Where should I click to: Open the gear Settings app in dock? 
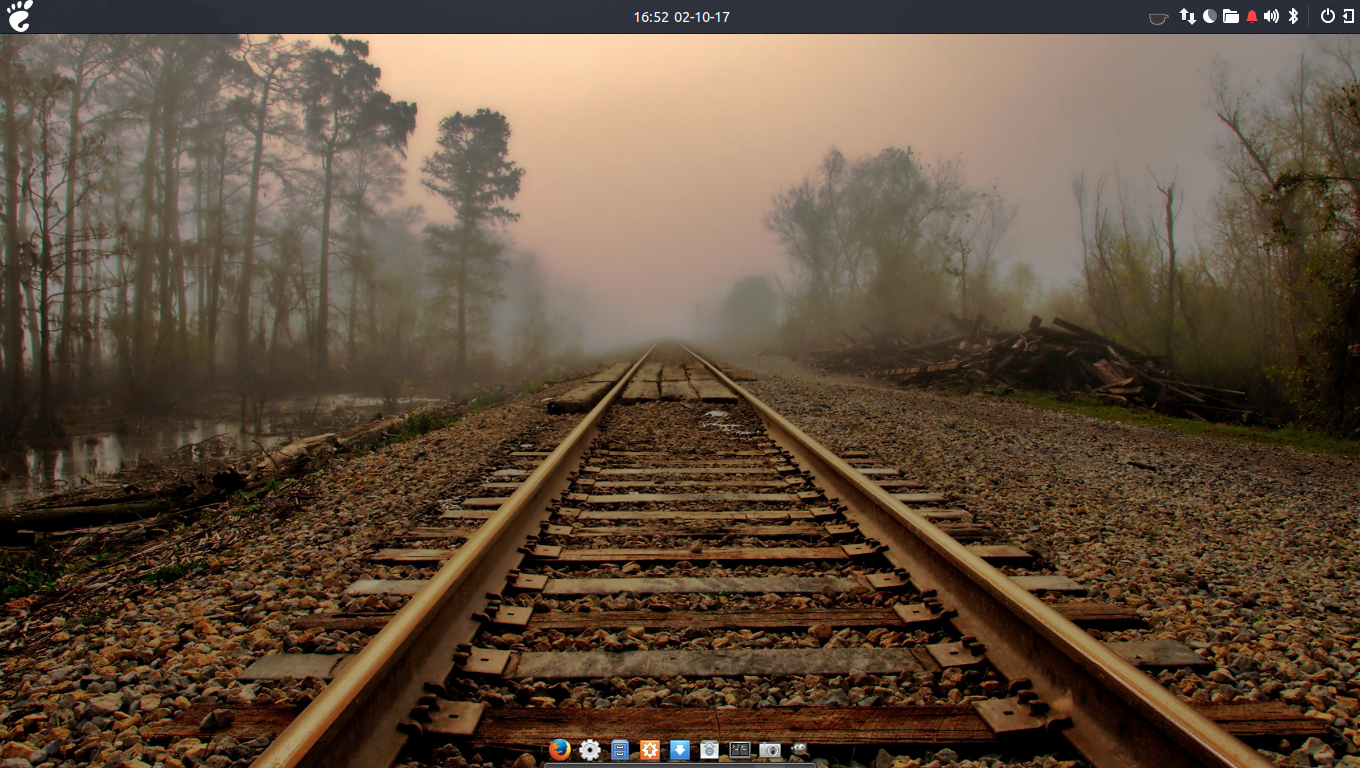(590, 749)
